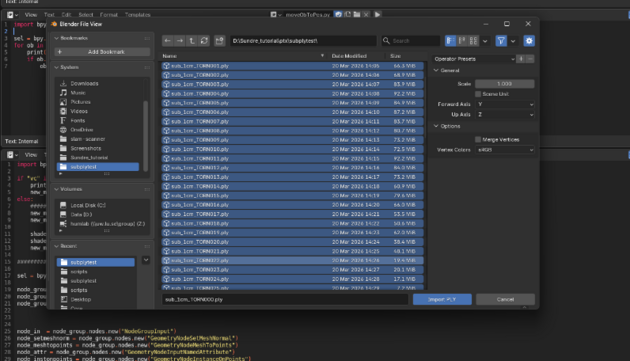Go up to parent directory
Viewport: 630px width, 361px height.
(x=192, y=41)
